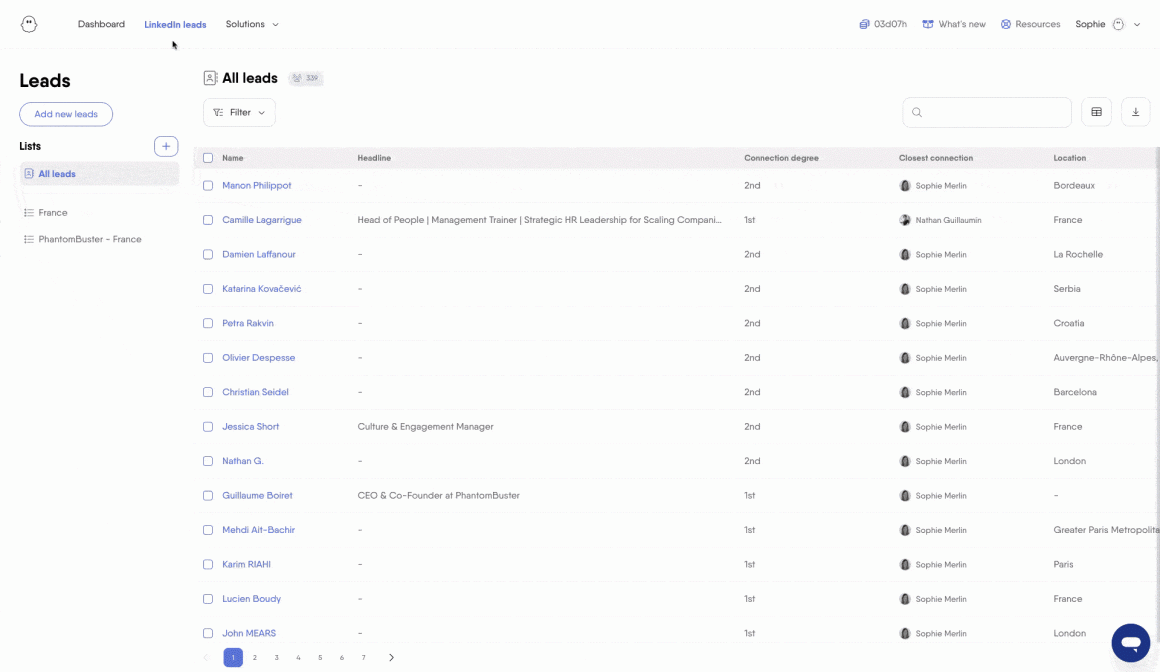
Task: Switch to the Dashboard tab
Action: click(101, 24)
